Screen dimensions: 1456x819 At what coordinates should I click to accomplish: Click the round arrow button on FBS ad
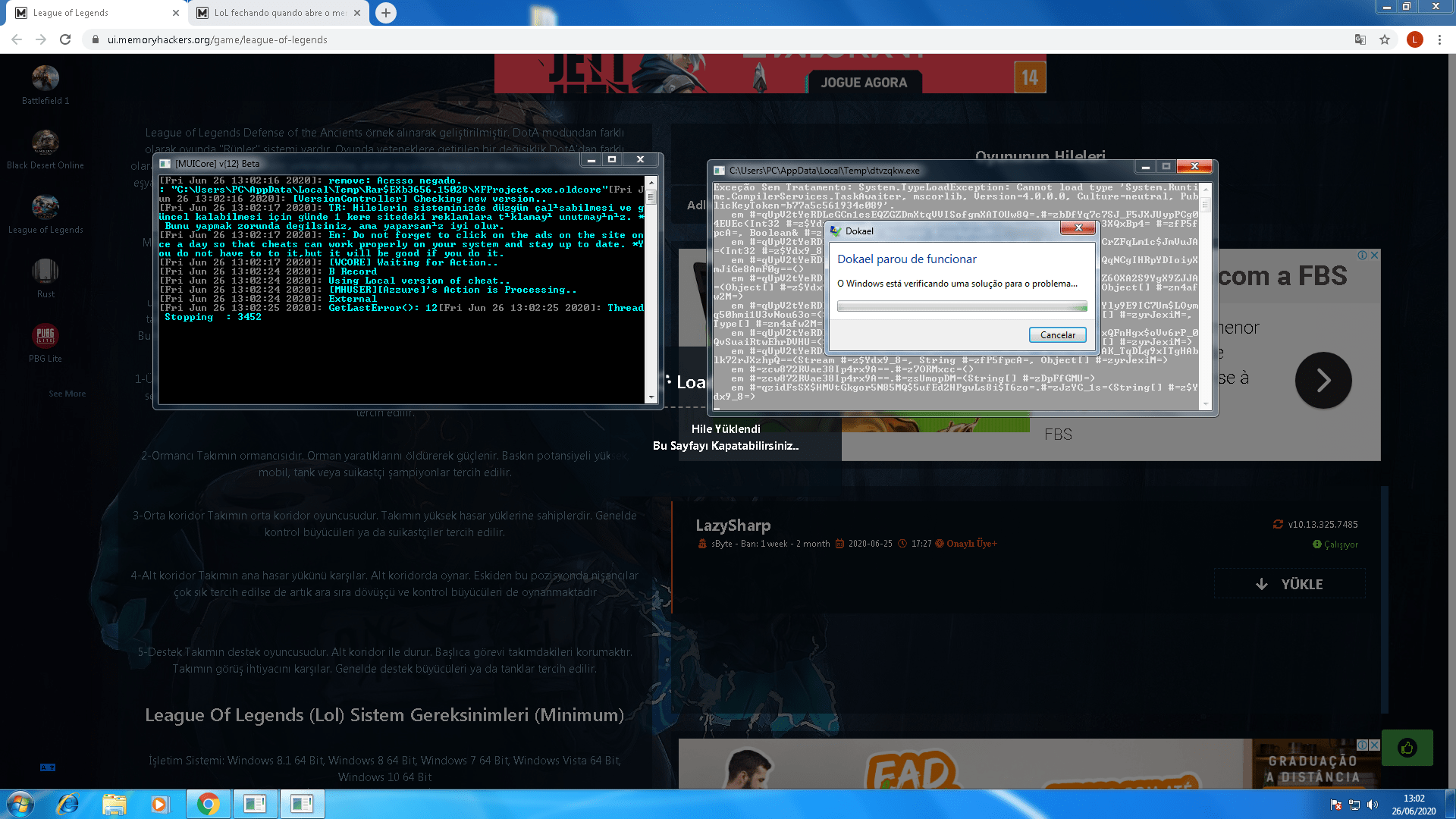1323,380
